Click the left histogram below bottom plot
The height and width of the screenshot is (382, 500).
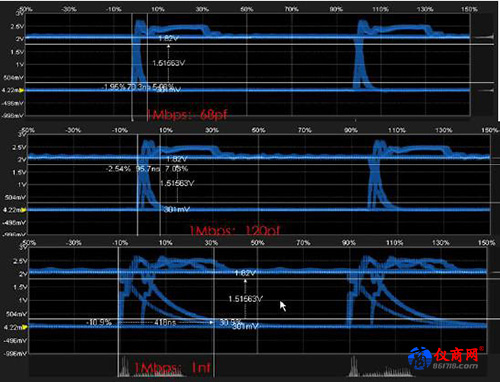pos(152,367)
